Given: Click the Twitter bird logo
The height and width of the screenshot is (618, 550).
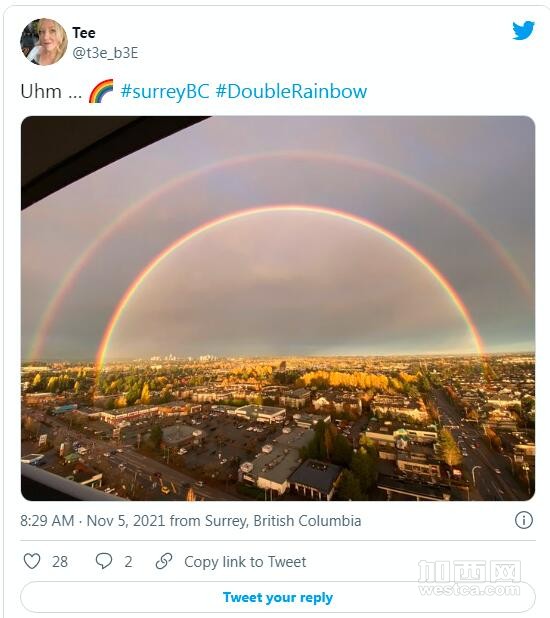Looking at the screenshot, I should coord(523,30).
